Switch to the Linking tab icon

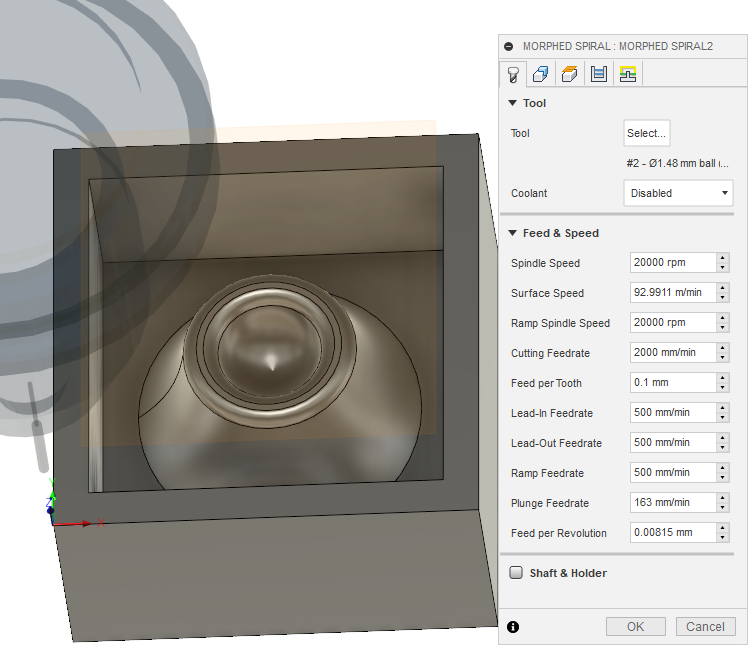(628, 74)
